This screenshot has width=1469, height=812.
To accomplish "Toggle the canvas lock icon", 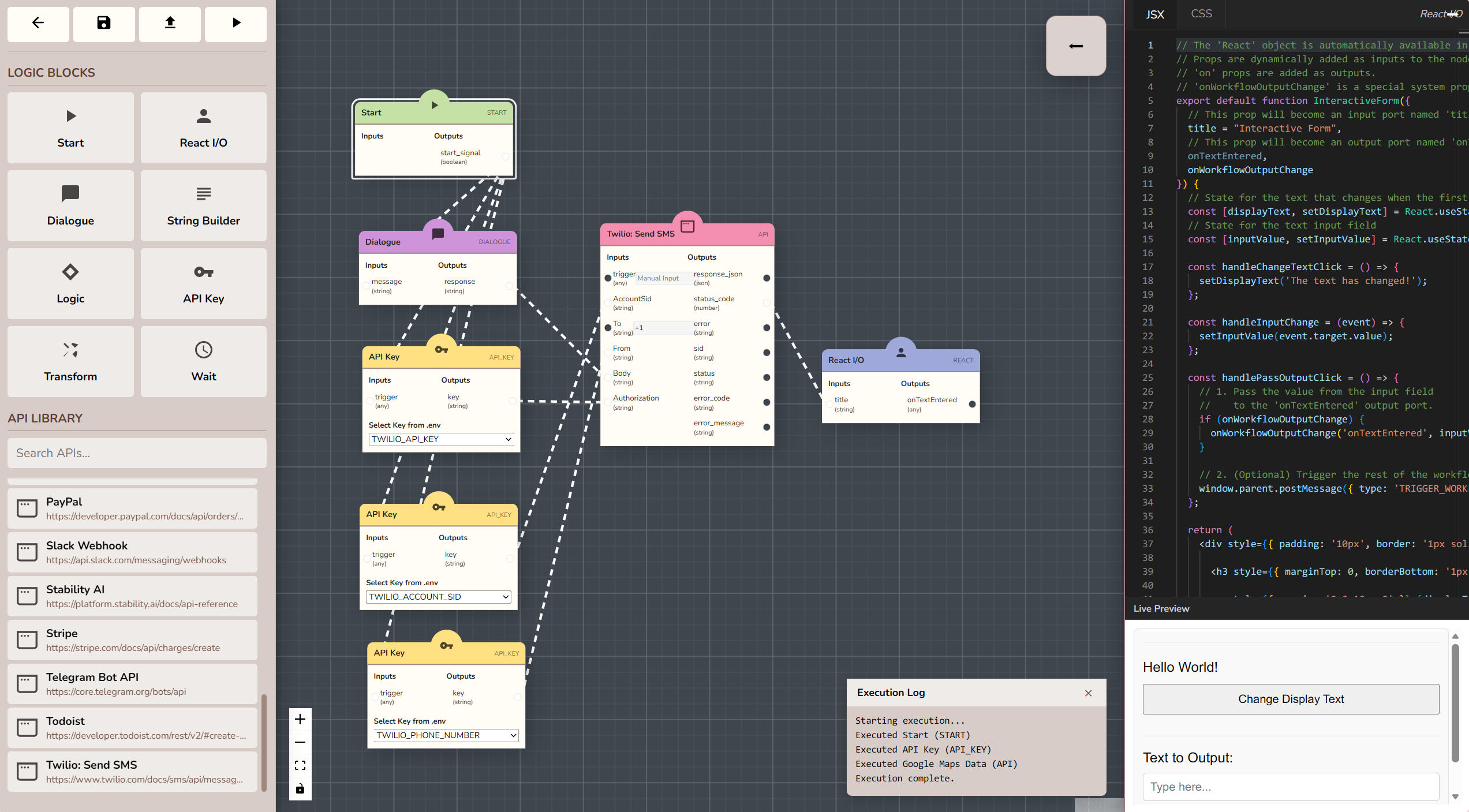I will click(x=300, y=788).
